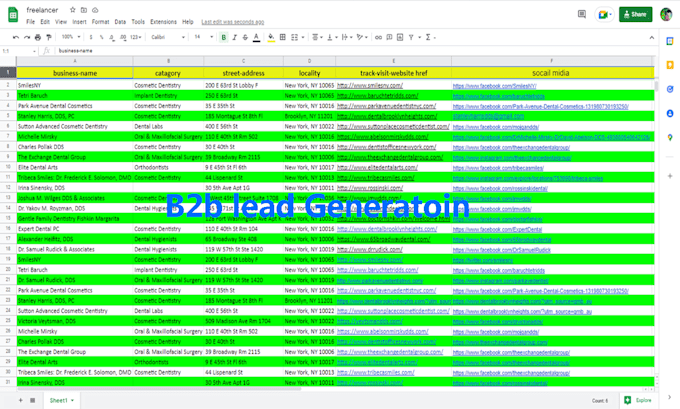Open the Edit menu
Screen dimensions: 680x409
coord(45,22)
